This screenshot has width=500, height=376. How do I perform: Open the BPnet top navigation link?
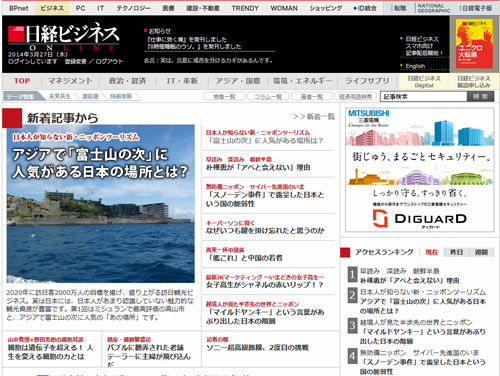tap(19, 8)
